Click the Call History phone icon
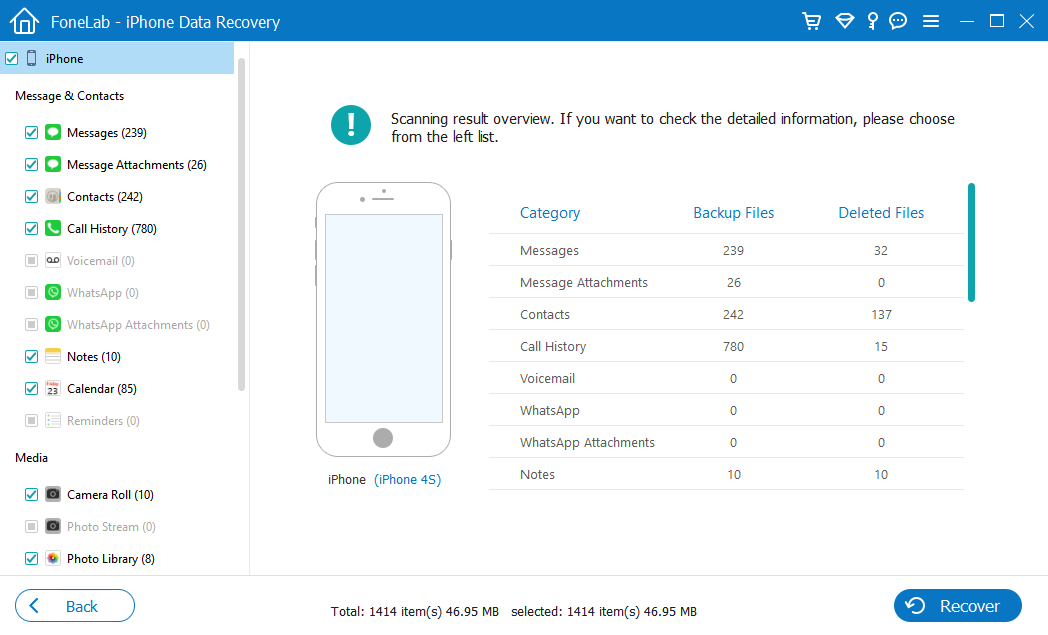1048x635 pixels. click(53, 229)
